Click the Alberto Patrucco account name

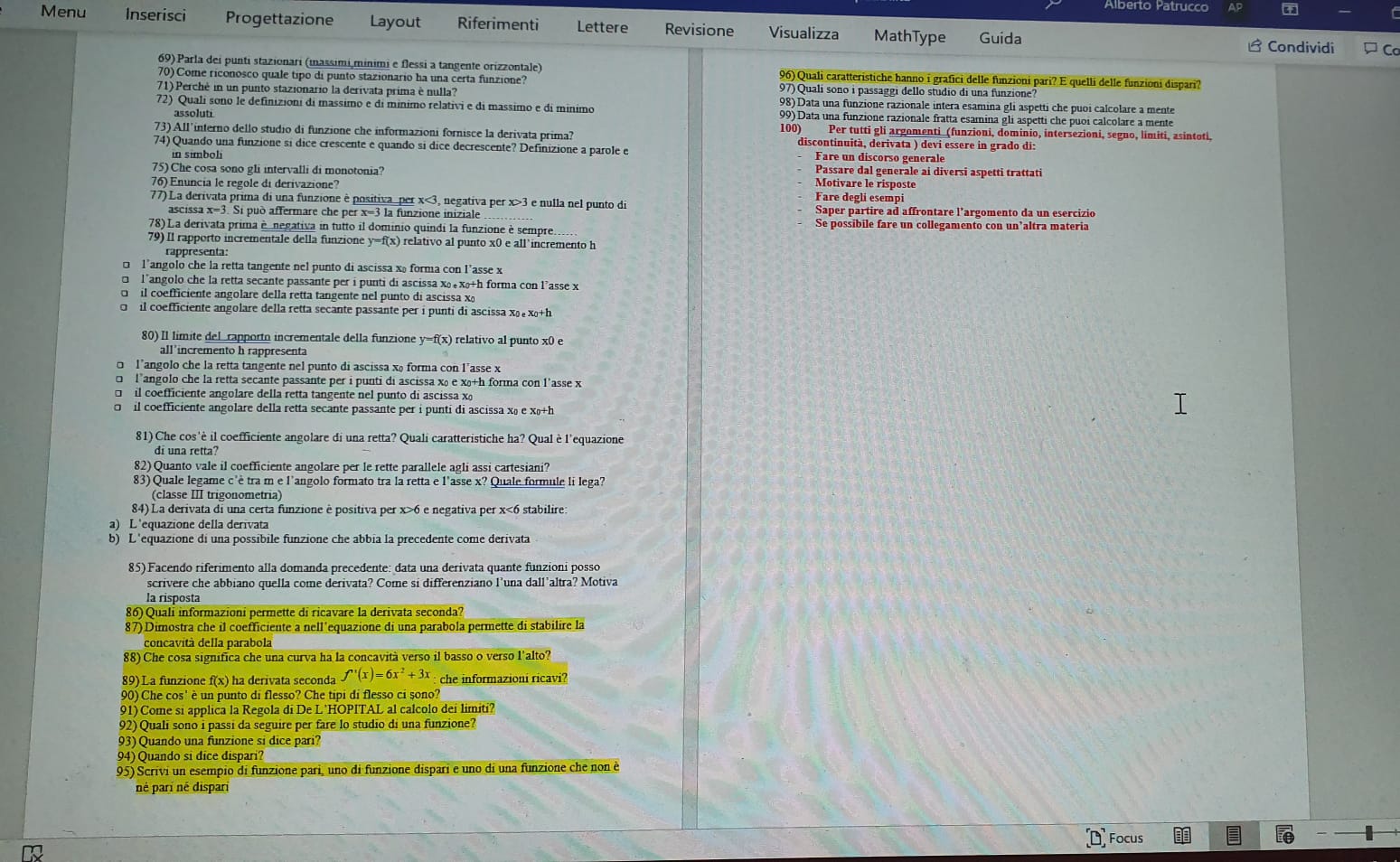pyautogui.click(x=1156, y=6)
